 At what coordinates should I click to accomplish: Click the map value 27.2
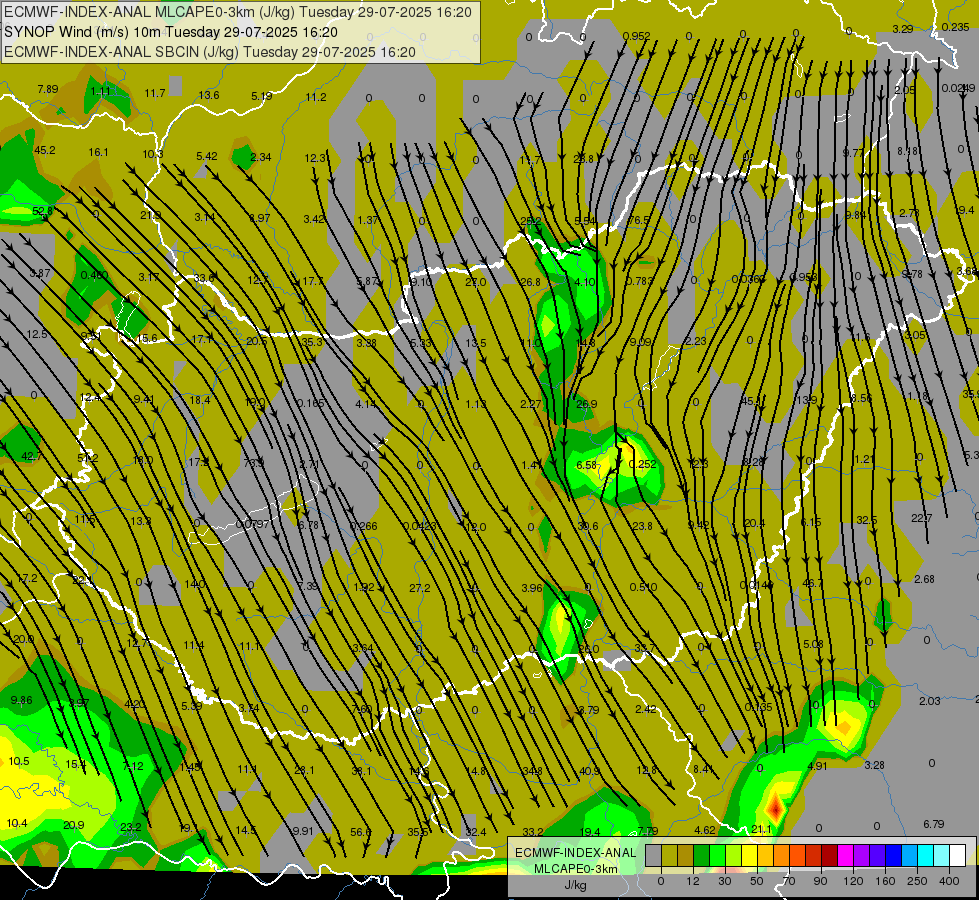[420, 588]
